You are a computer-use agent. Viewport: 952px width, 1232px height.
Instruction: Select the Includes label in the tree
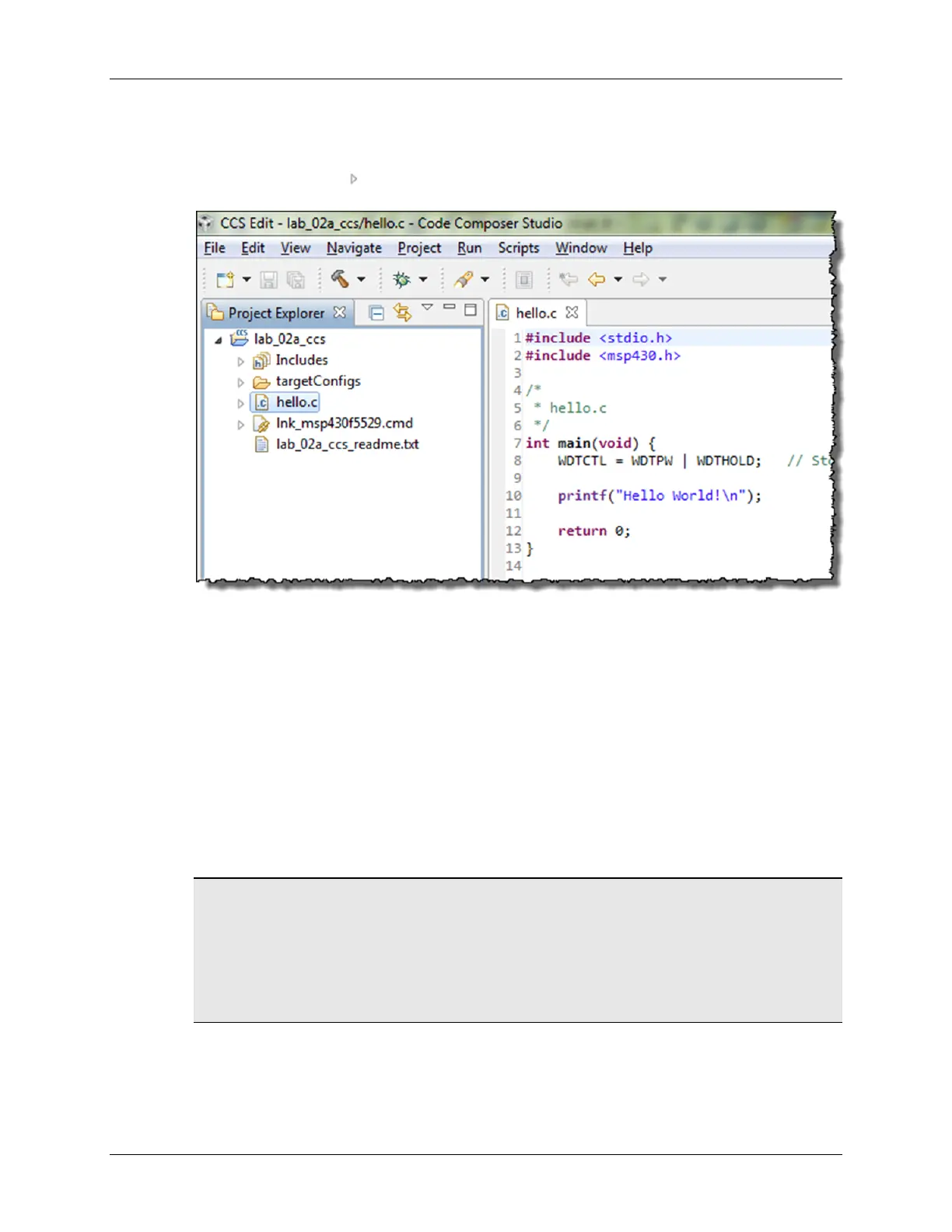click(x=302, y=360)
